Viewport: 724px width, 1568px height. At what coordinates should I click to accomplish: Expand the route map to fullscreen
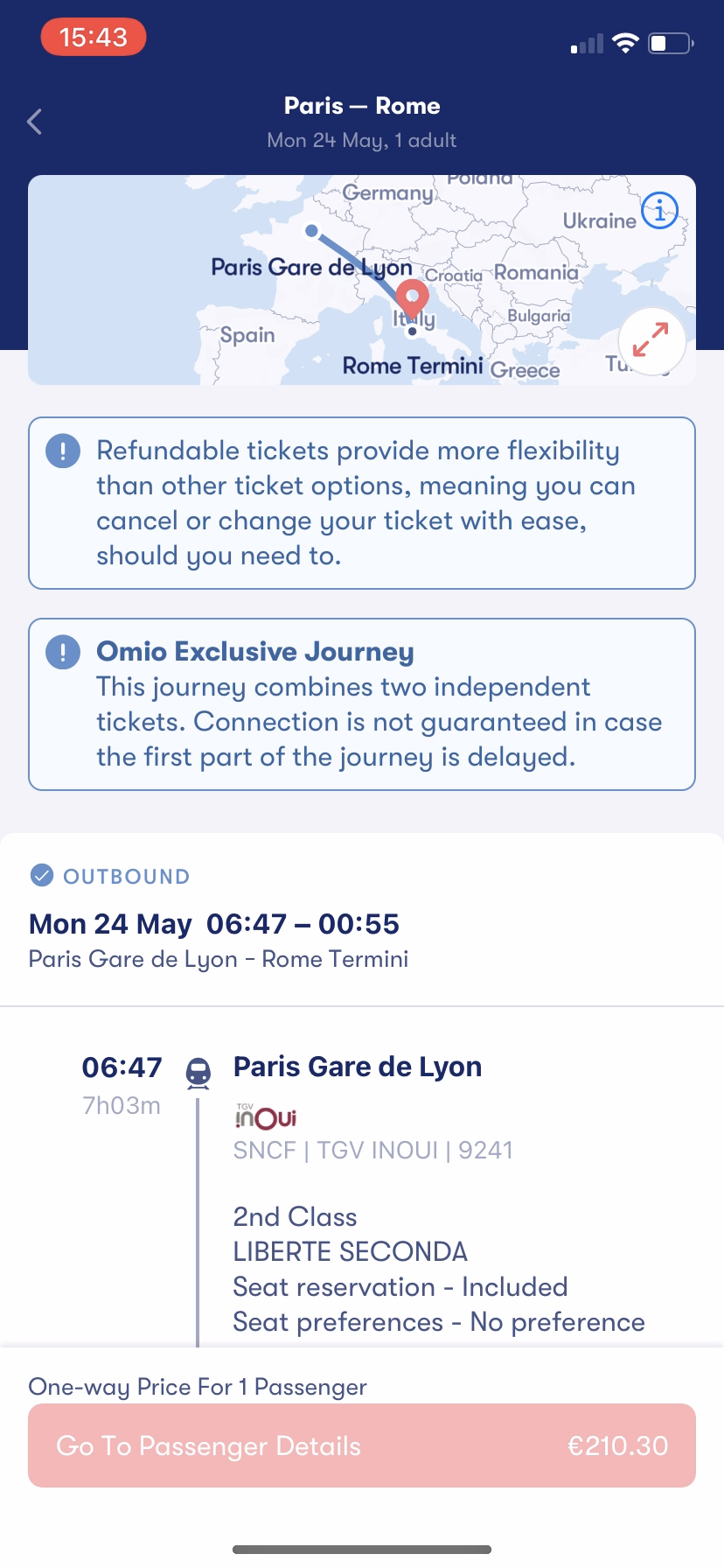pos(651,340)
